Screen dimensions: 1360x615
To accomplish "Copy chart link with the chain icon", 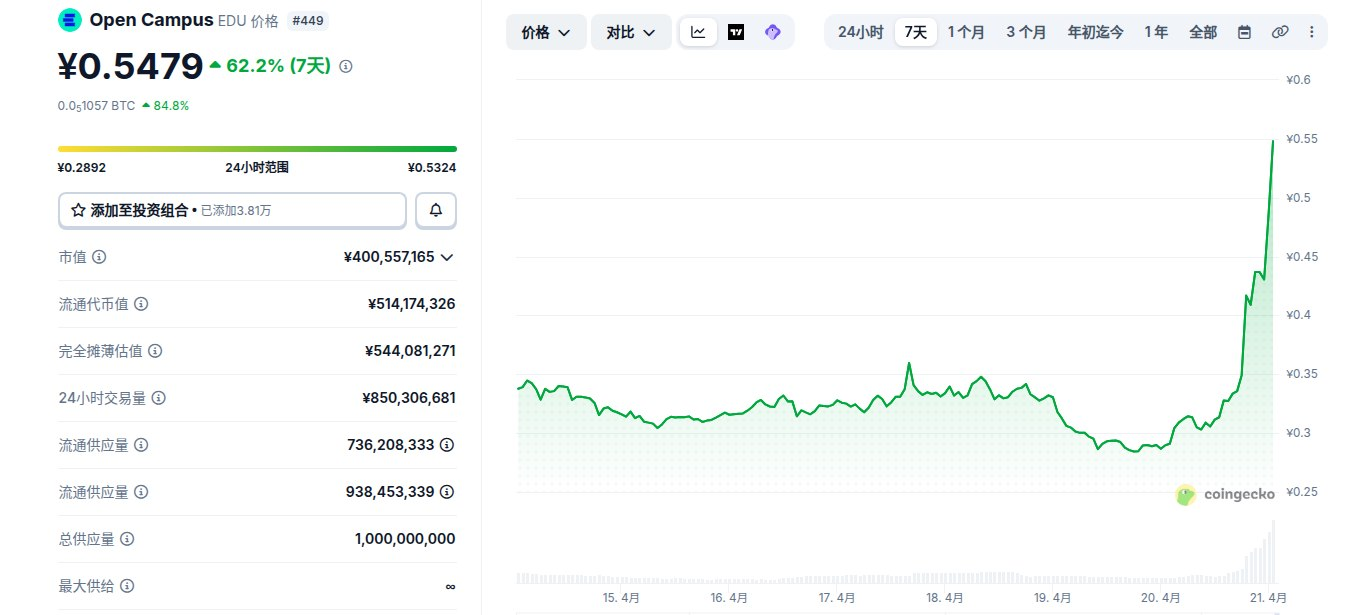I will pos(1280,32).
